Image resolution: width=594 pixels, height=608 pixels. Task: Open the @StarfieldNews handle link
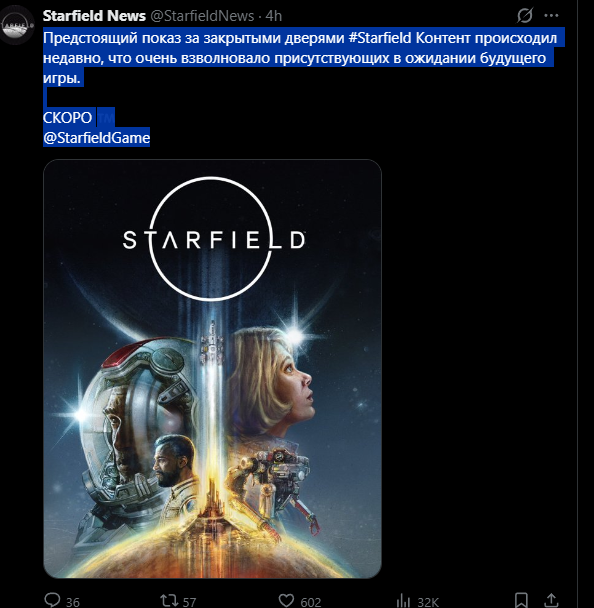click(202, 16)
